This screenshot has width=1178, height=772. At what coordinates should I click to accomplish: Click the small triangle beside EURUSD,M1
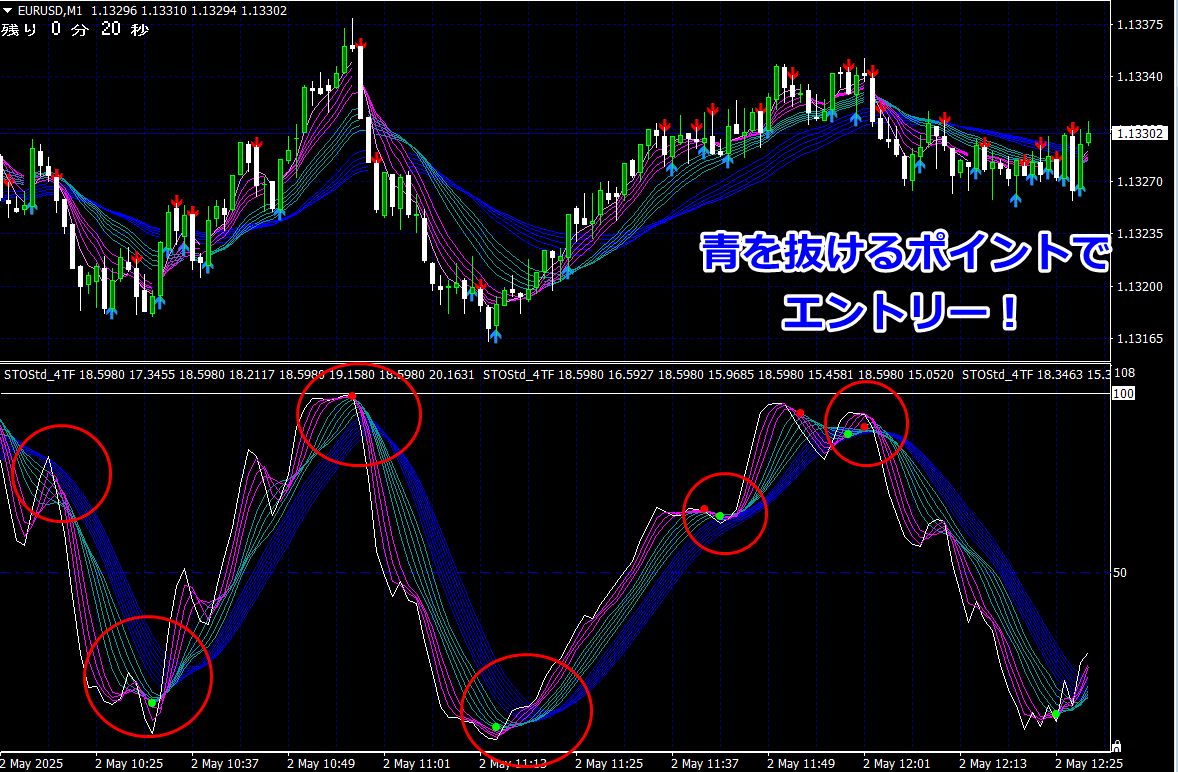click(x=8, y=11)
